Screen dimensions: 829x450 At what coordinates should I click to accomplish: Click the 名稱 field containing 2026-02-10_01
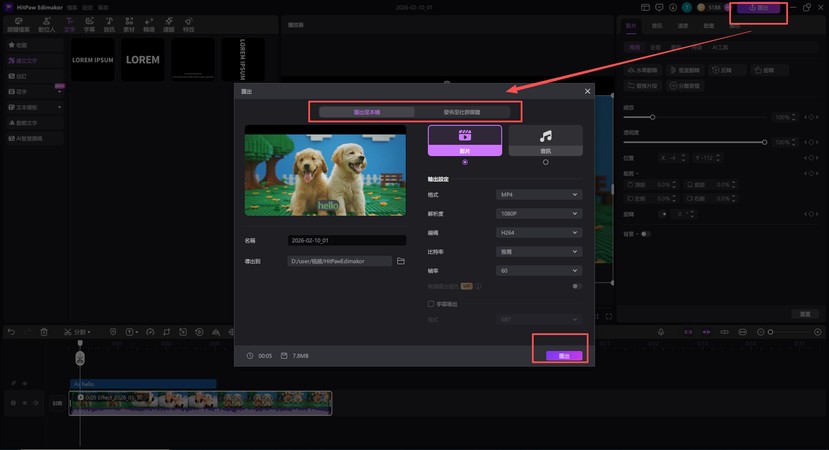point(346,241)
